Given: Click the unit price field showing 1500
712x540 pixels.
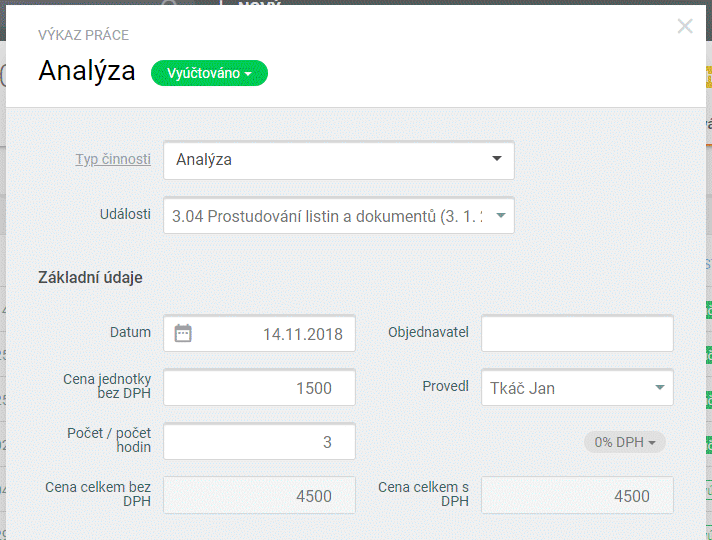Looking at the screenshot, I should pyautogui.click(x=259, y=388).
